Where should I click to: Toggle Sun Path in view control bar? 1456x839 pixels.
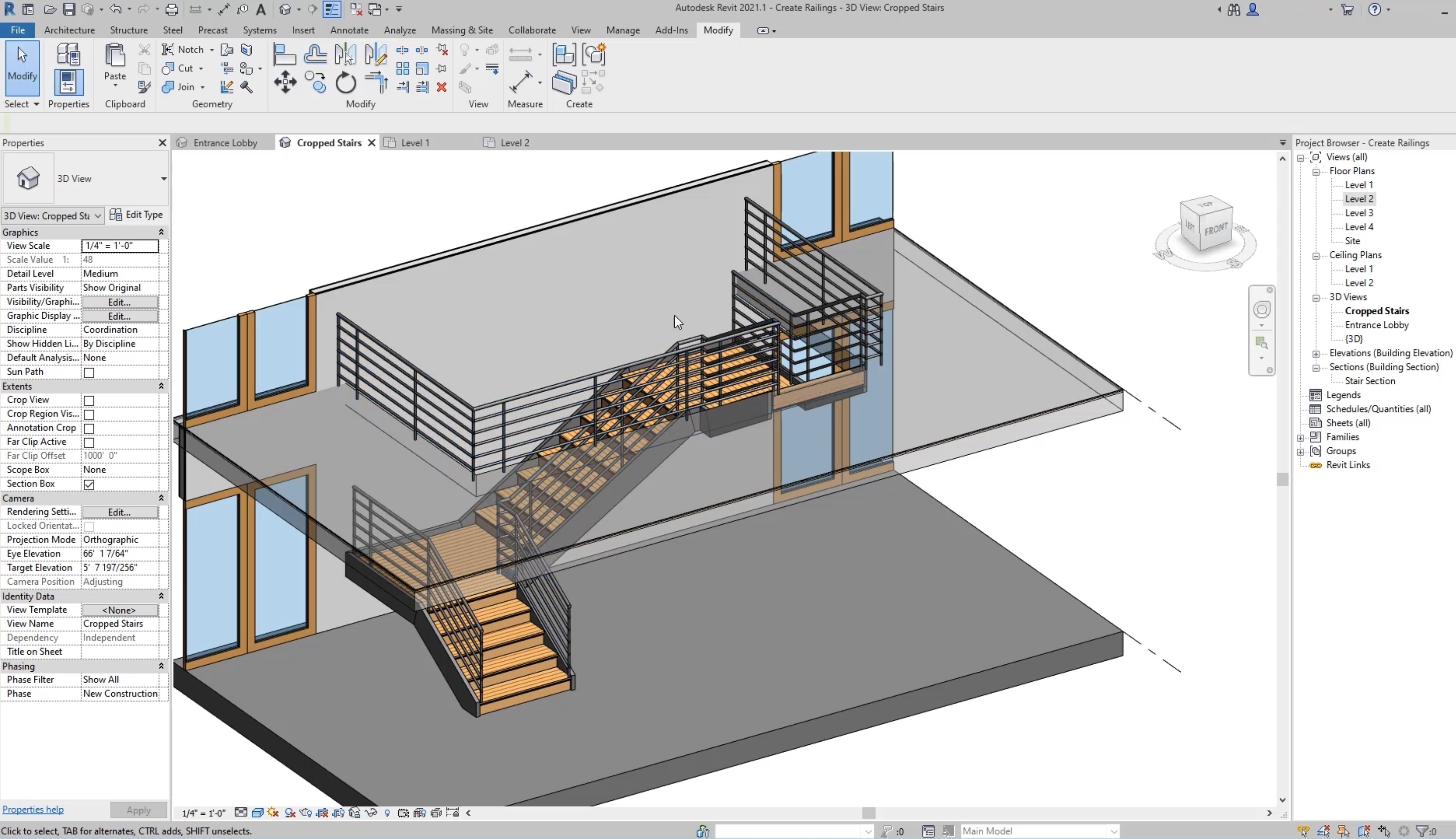[273, 813]
